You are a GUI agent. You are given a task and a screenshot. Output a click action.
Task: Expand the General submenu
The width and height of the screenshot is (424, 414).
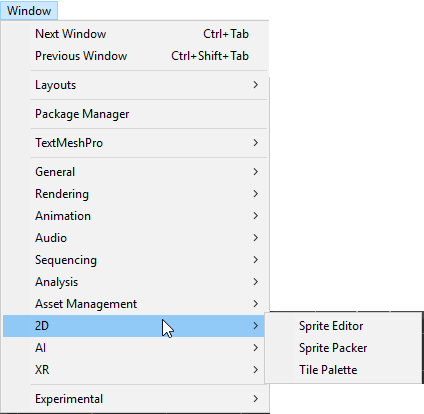pos(134,172)
